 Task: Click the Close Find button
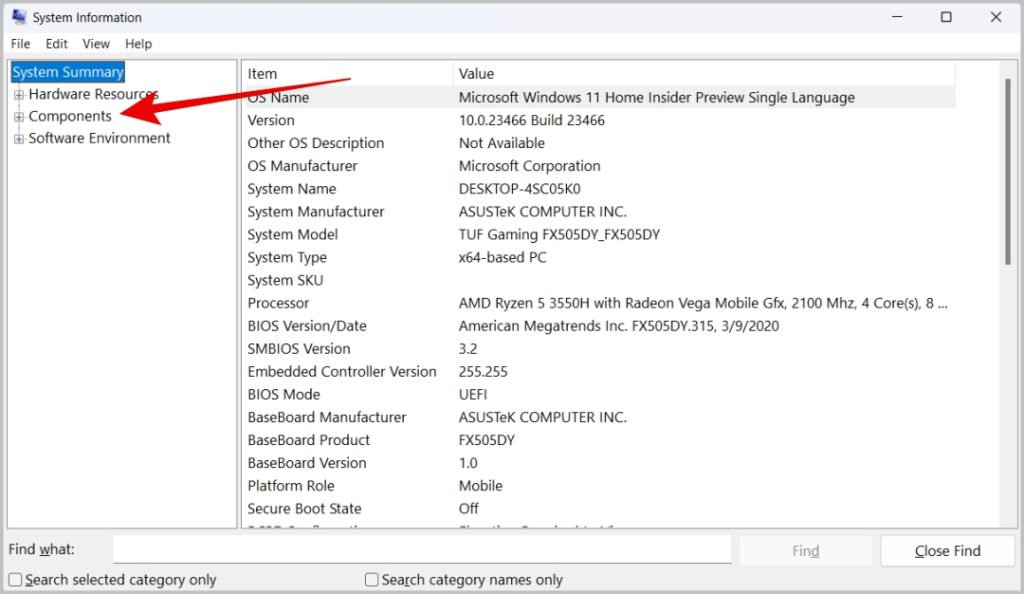coord(947,551)
